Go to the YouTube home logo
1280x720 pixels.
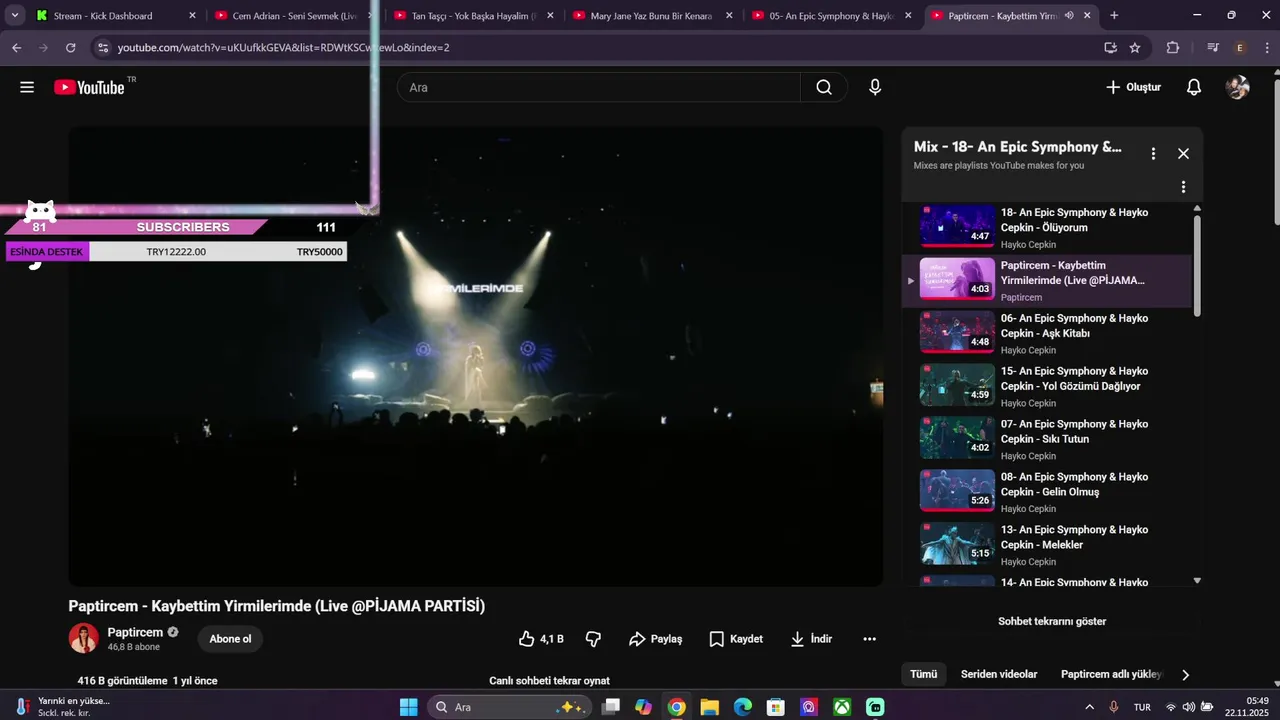89,87
